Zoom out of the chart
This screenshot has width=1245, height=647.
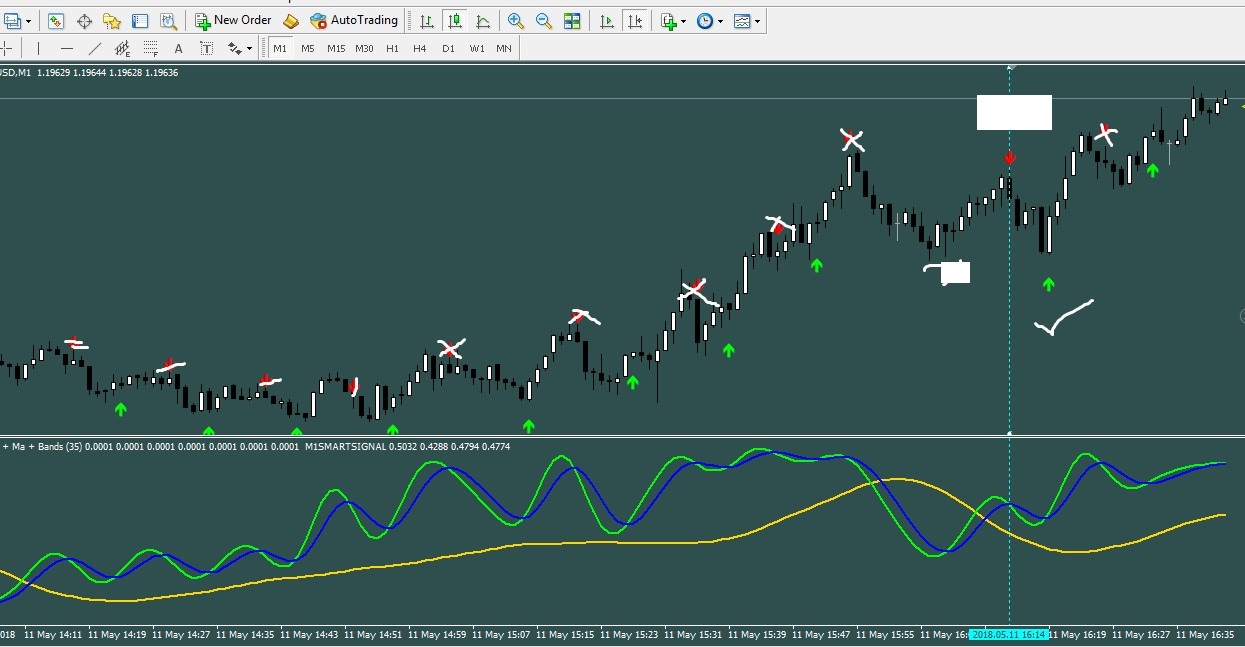[544, 20]
